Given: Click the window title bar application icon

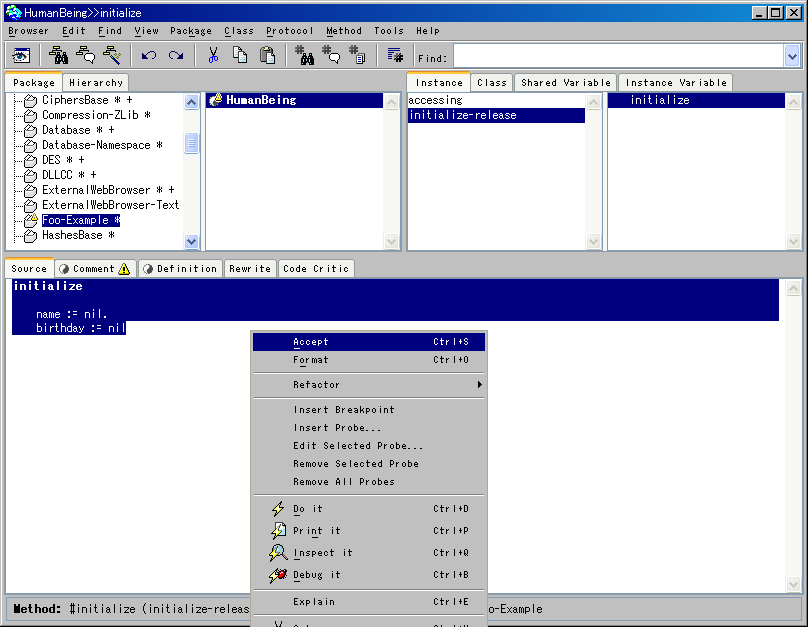Looking at the screenshot, I should coord(13,12).
